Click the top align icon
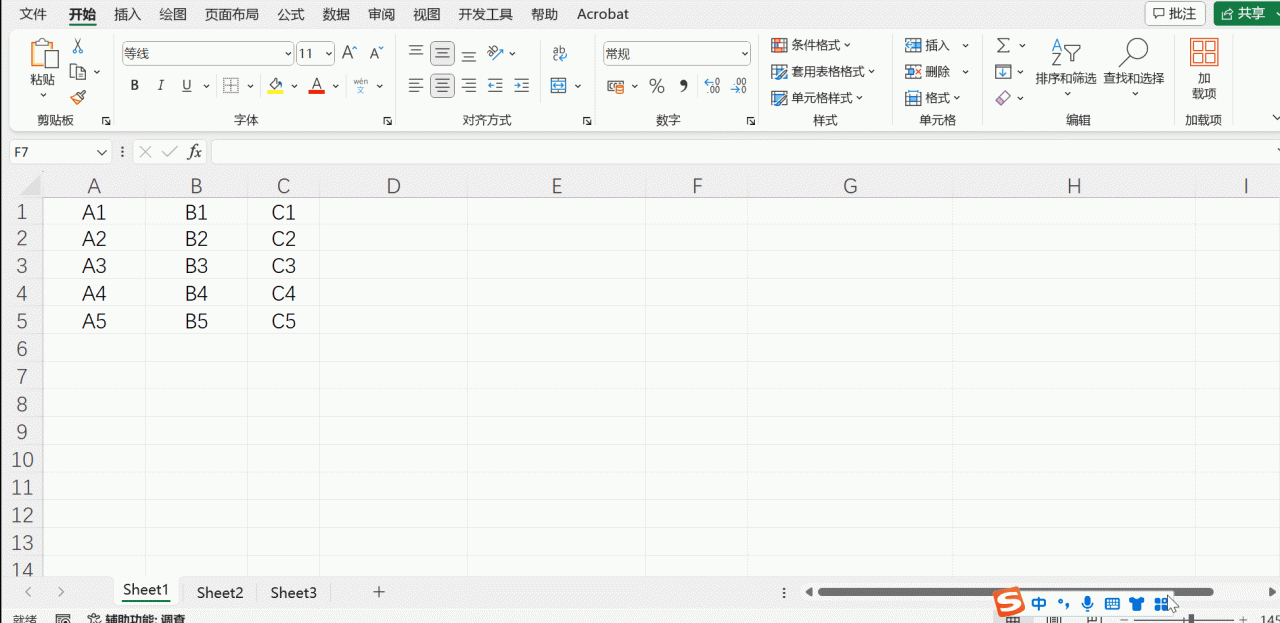 click(416, 53)
